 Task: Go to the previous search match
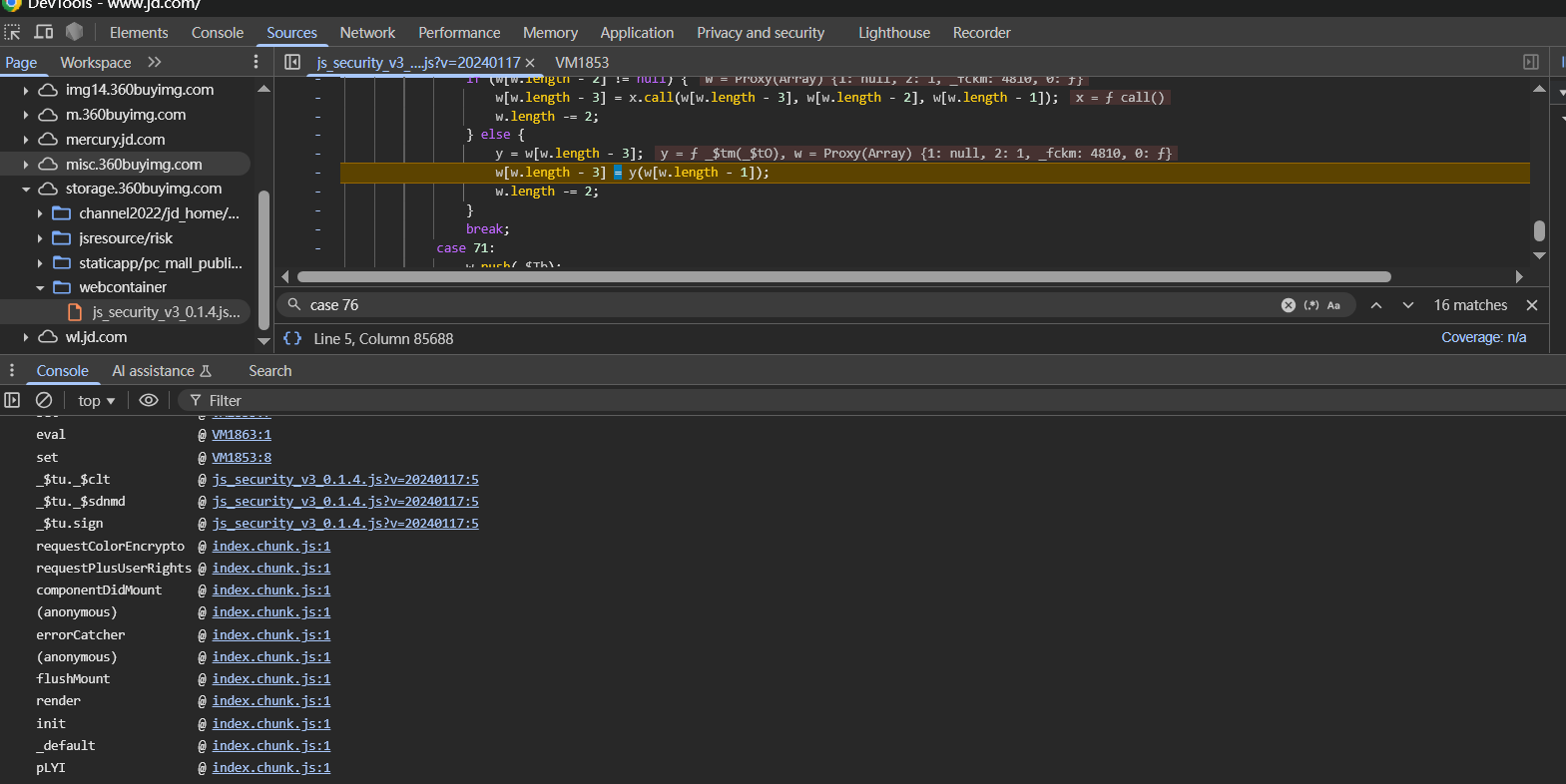[1376, 305]
